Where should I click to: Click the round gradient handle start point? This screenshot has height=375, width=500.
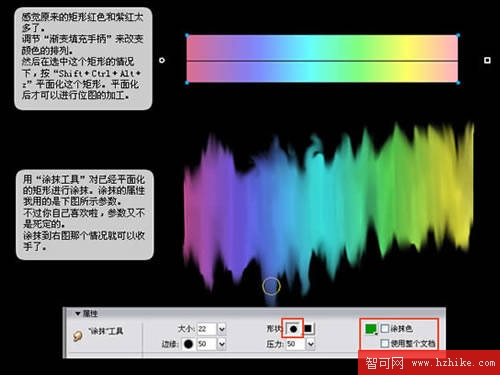[x=162, y=60]
